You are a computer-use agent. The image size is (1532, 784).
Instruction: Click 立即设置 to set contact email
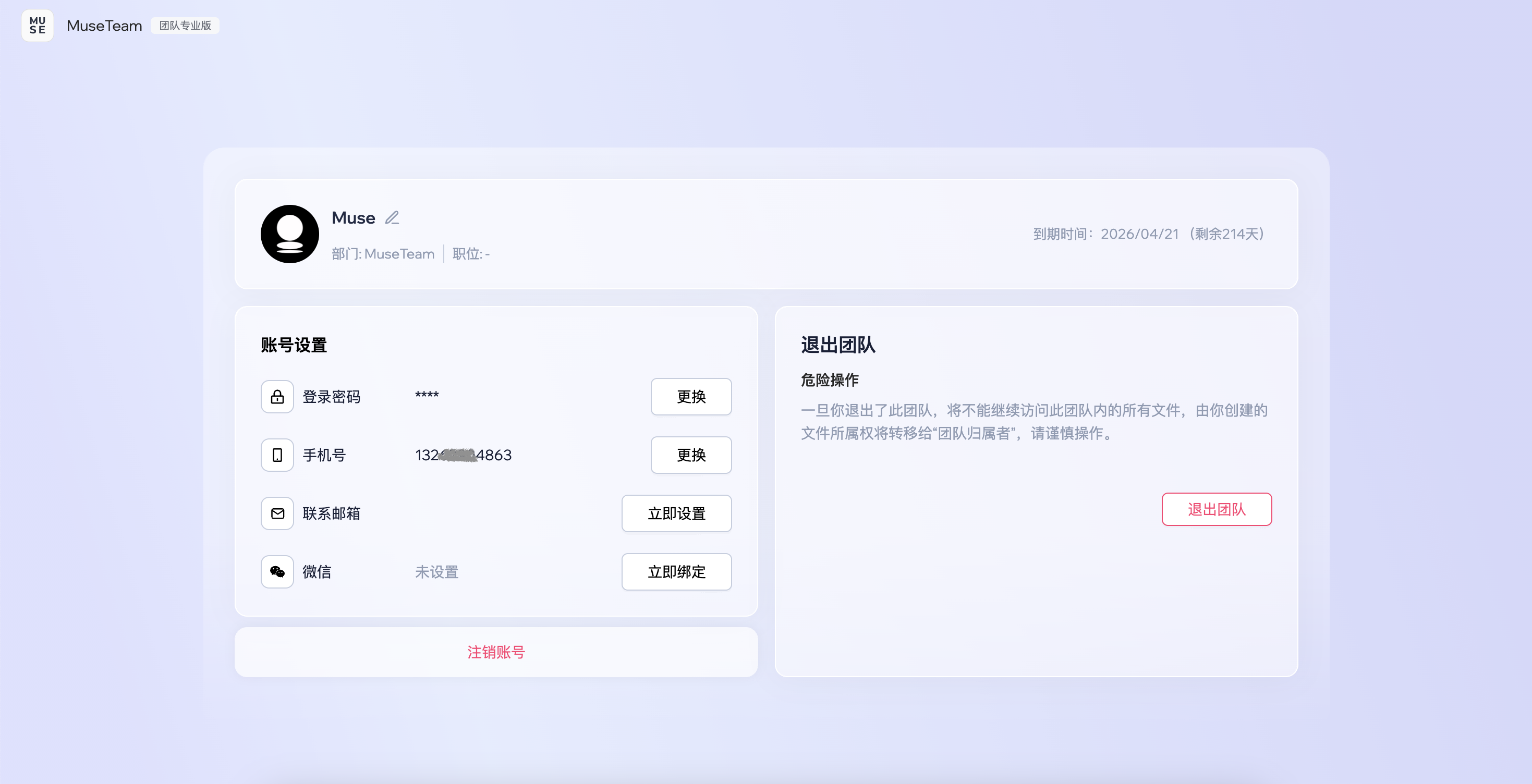pyautogui.click(x=676, y=513)
